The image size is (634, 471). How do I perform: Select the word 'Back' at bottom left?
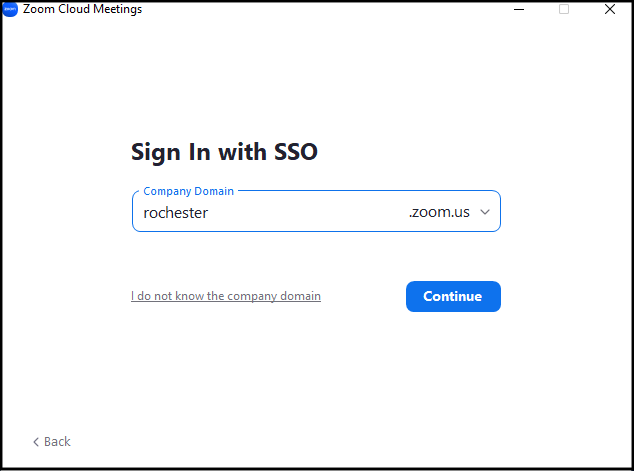(57, 441)
